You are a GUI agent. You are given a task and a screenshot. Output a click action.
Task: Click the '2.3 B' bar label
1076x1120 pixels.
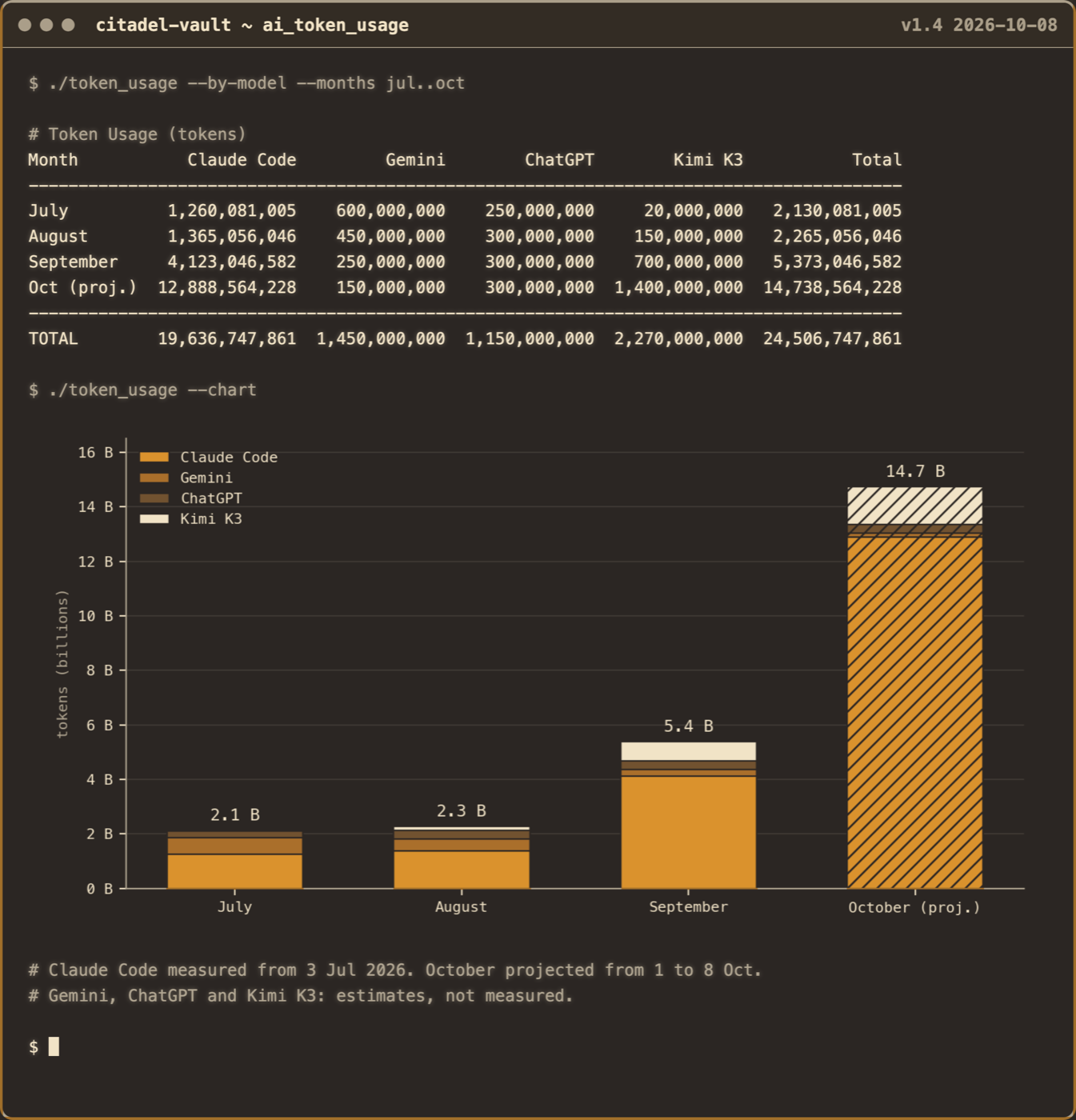tap(462, 810)
